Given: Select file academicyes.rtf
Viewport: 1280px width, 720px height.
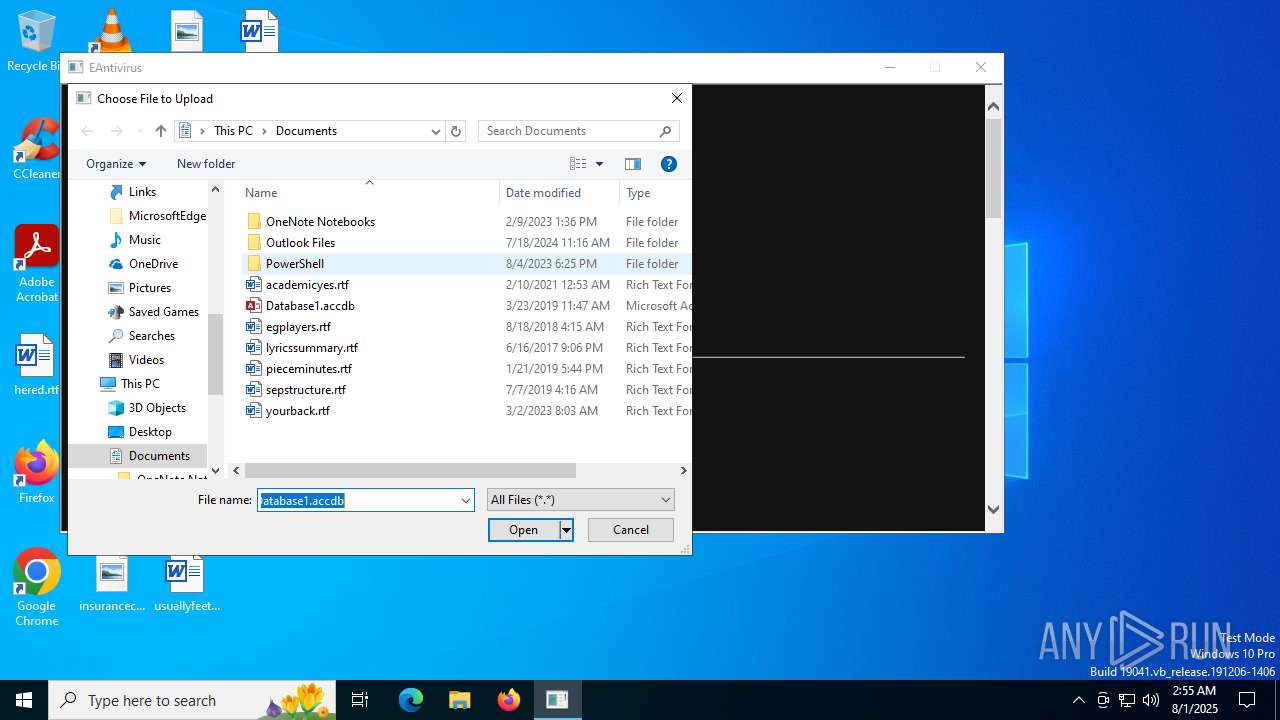Looking at the screenshot, I should pyautogui.click(x=307, y=285).
